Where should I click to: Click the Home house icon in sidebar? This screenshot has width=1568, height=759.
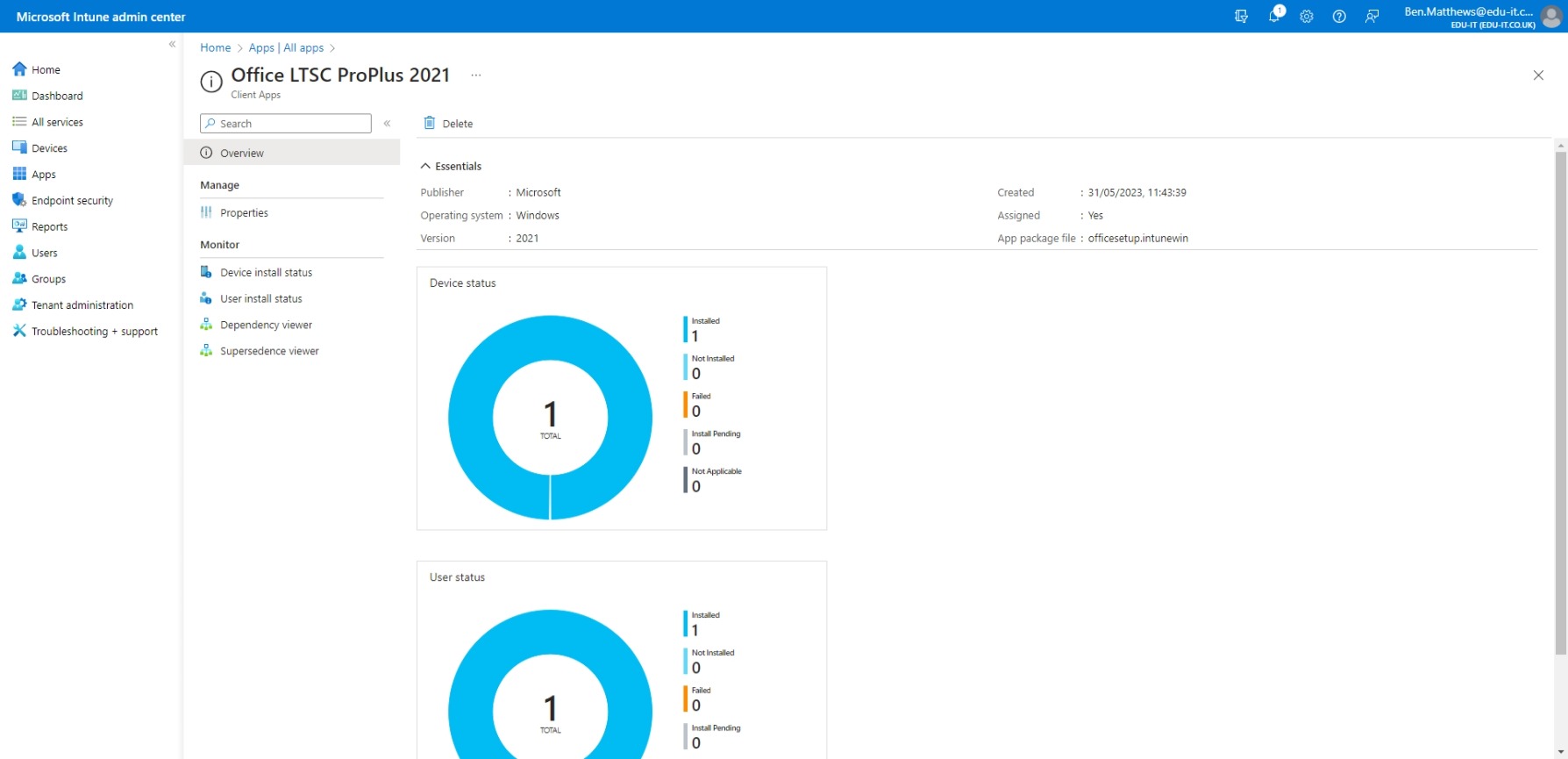(19, 69)
